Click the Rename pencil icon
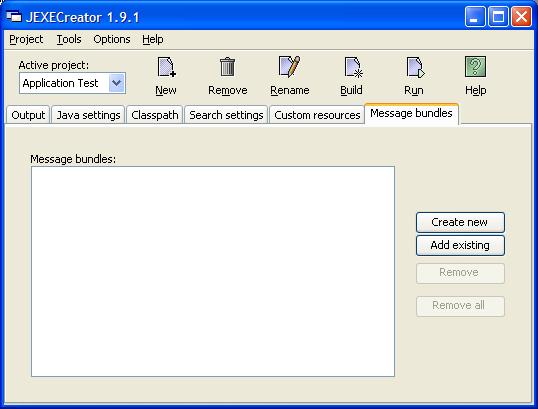Image resolution: width=538 pixels, height=409 pixels. pos(289,67)
